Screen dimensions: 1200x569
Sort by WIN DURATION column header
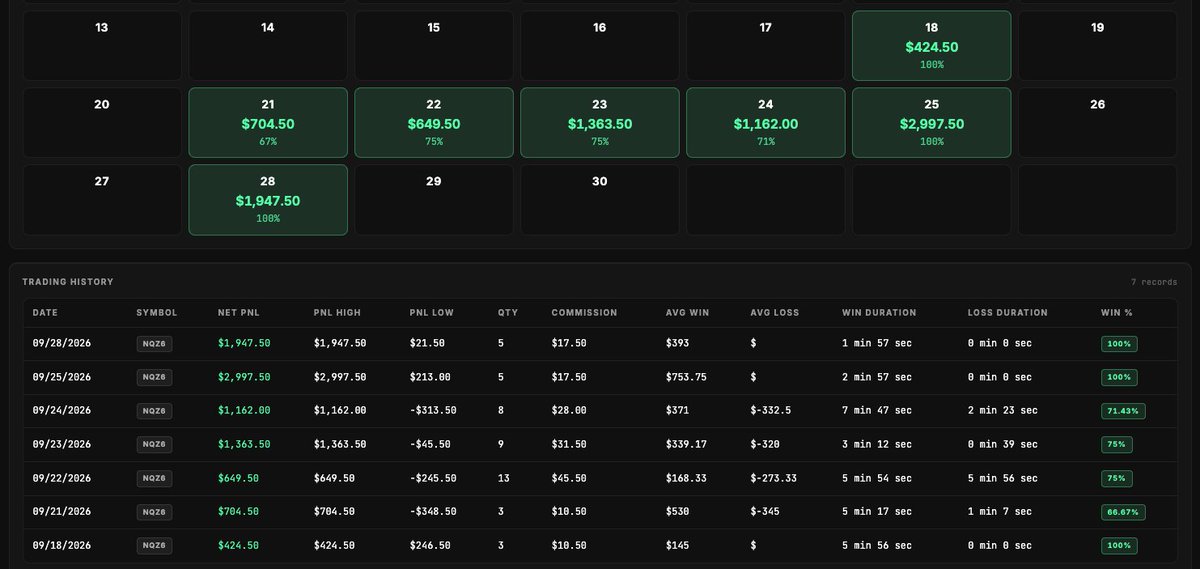[x=879, y=313]
